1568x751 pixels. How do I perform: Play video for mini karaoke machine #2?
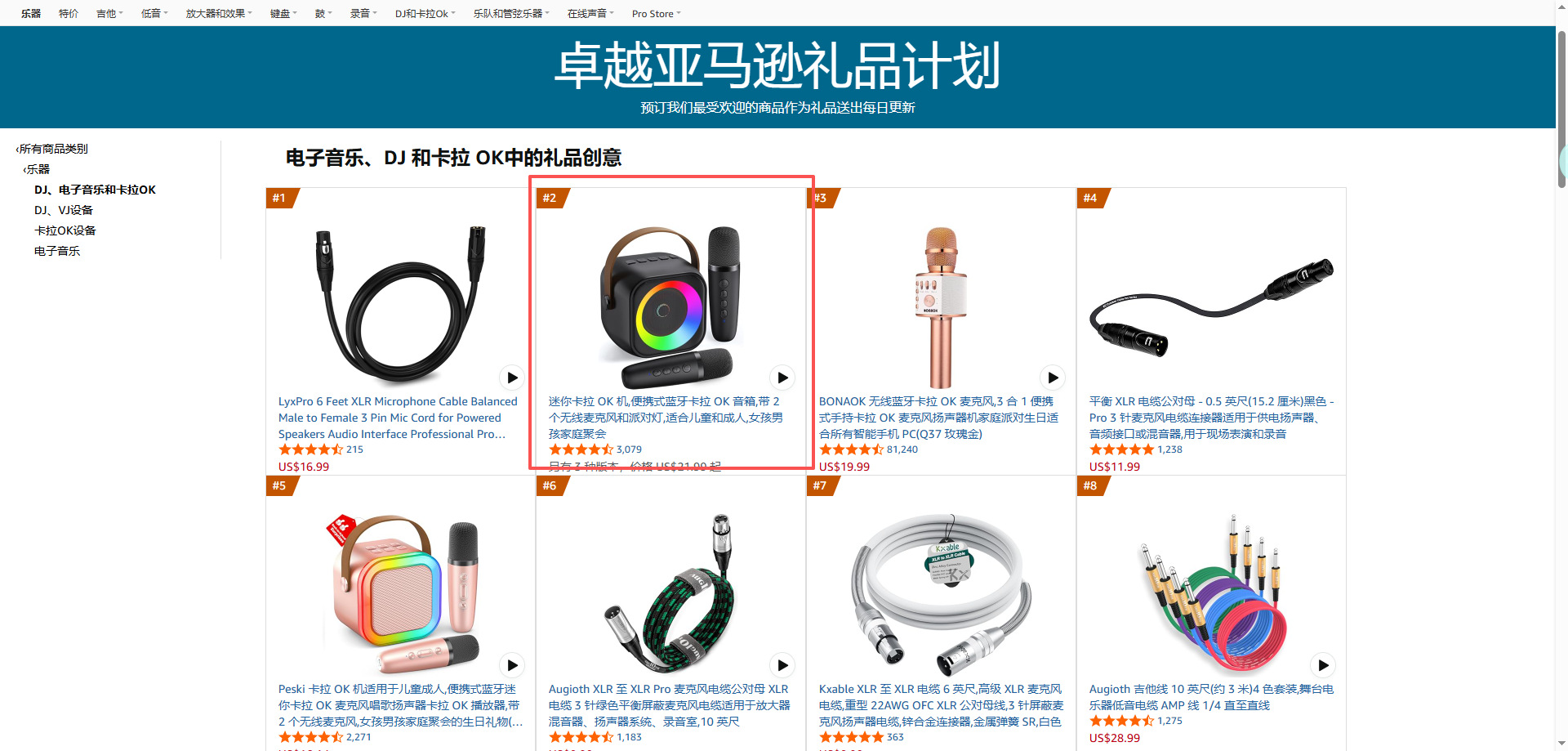[782, 378]
